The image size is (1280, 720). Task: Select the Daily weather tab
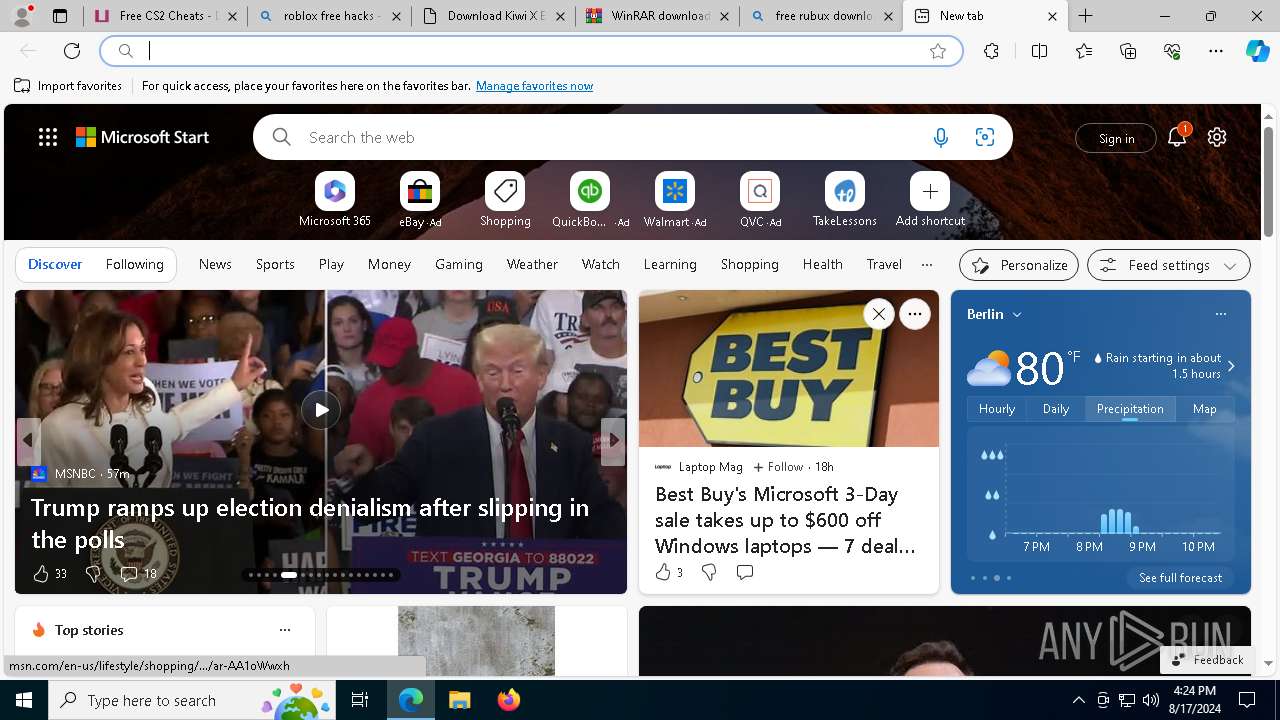[x=1056, y=409]
